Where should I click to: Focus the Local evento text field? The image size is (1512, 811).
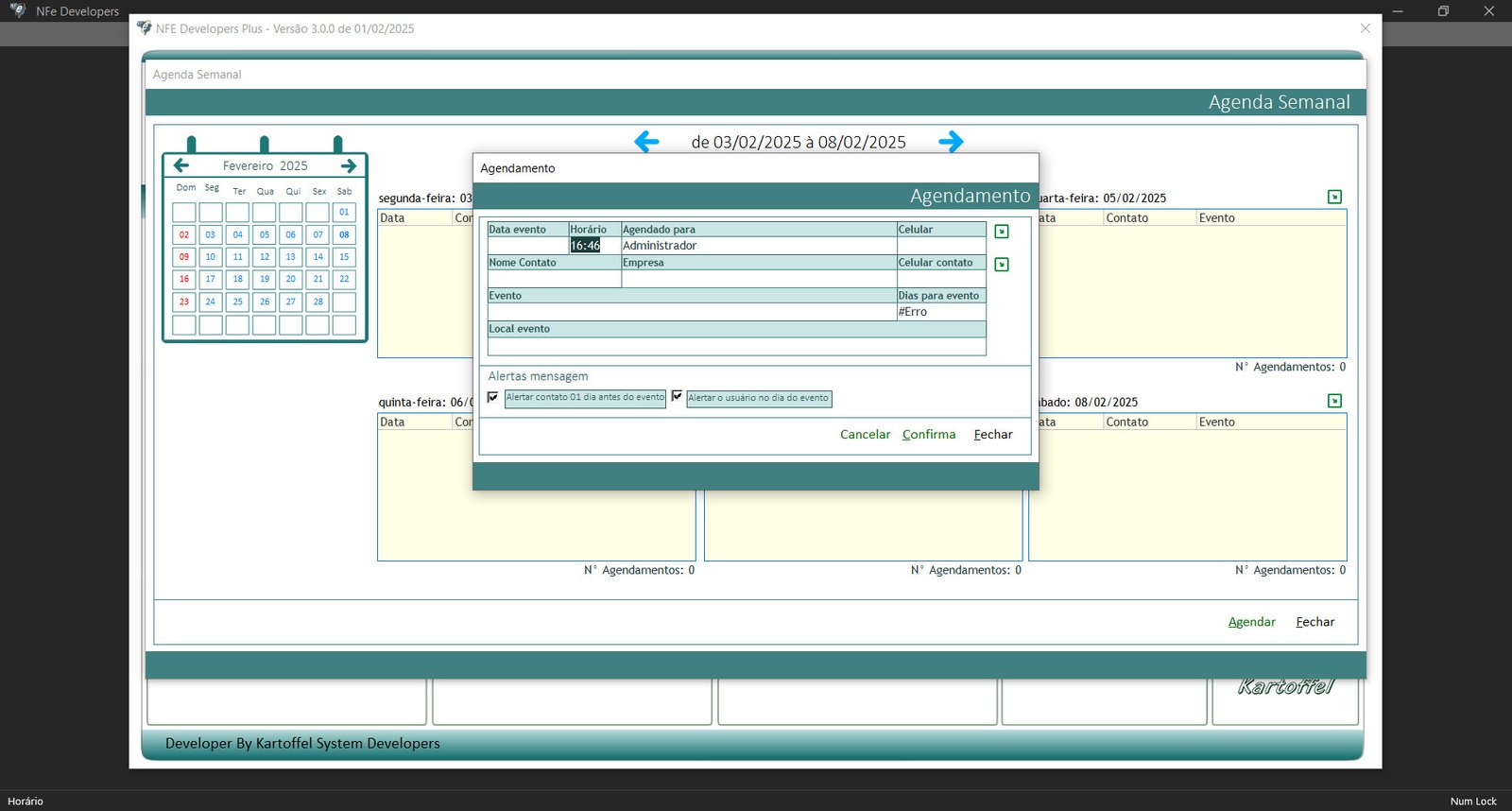736,346
